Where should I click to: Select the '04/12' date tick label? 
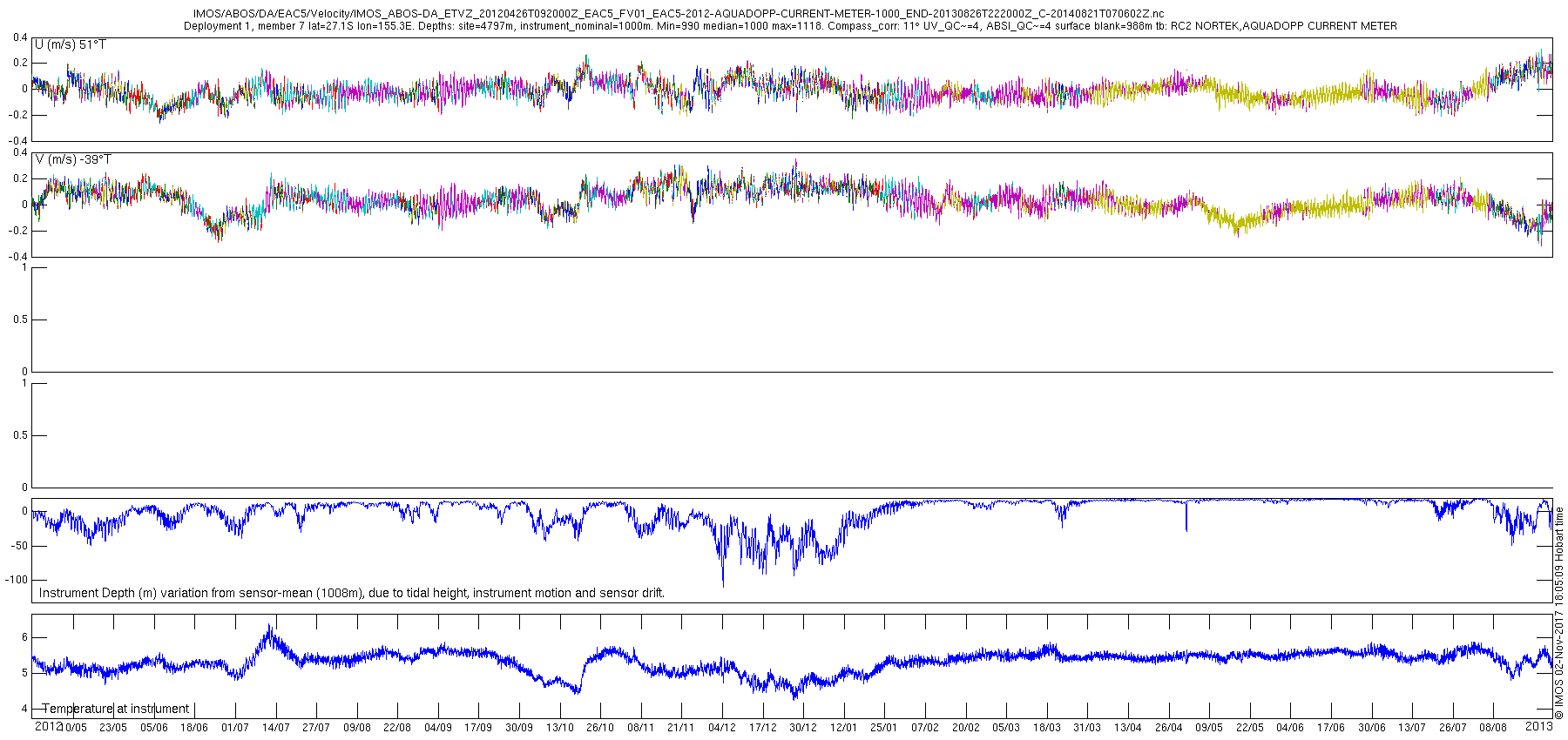722,728
